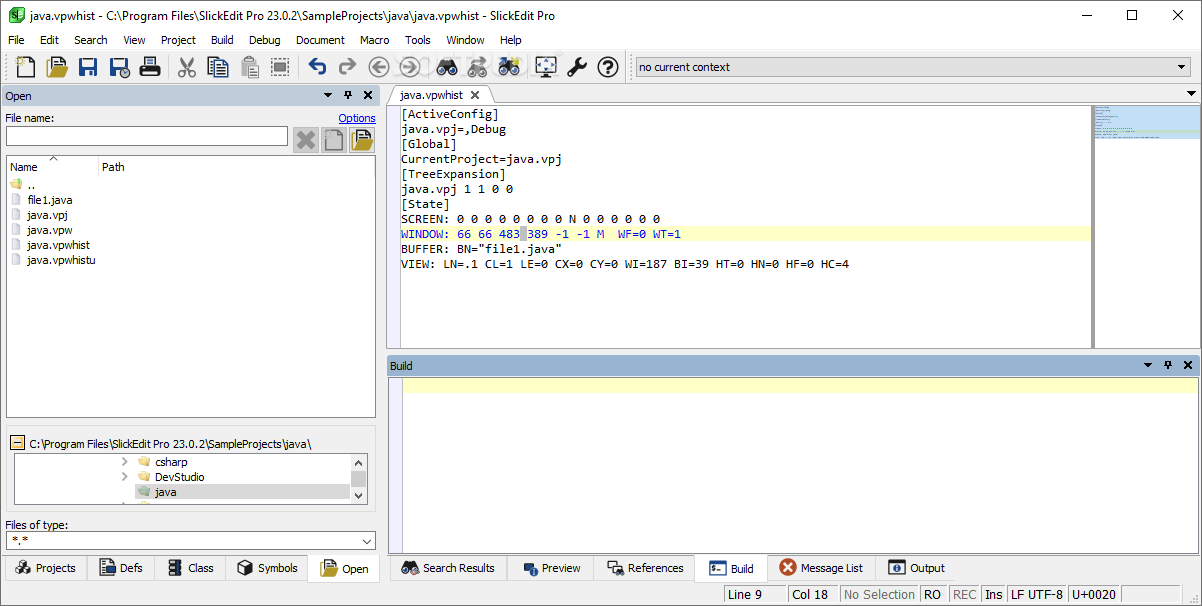Image resolution: width=1202 pixels, height=606 pixels.
Task: Expand the DevStudio folder node
Action: coord(124,477)
